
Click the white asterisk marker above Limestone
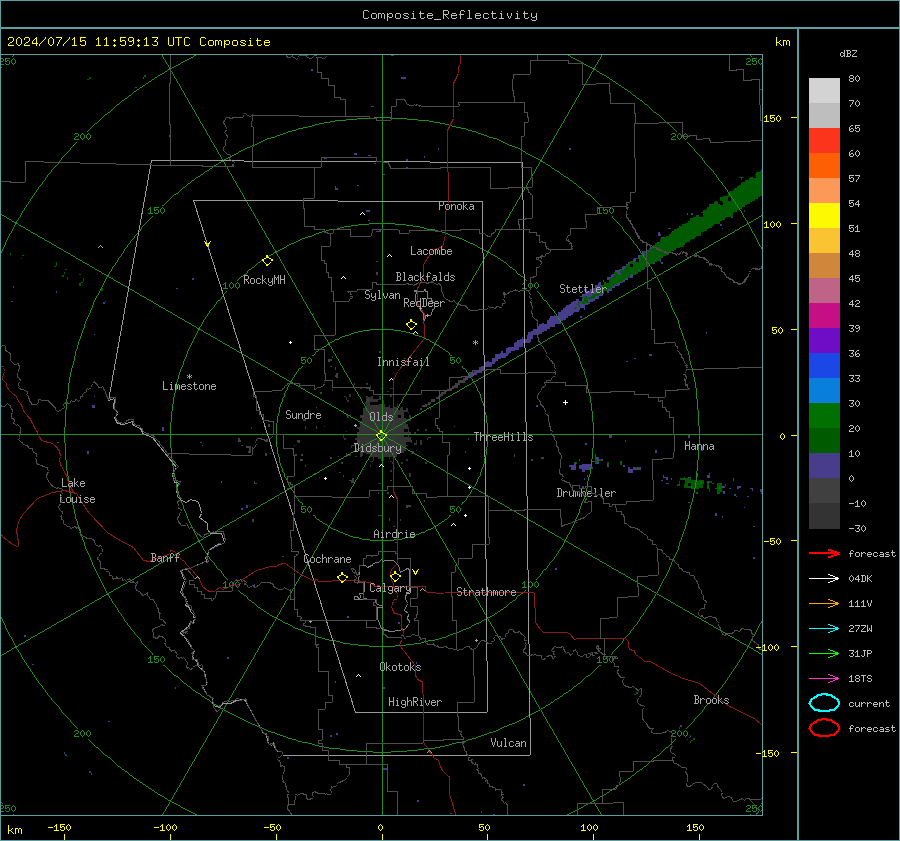click(189, 377)
